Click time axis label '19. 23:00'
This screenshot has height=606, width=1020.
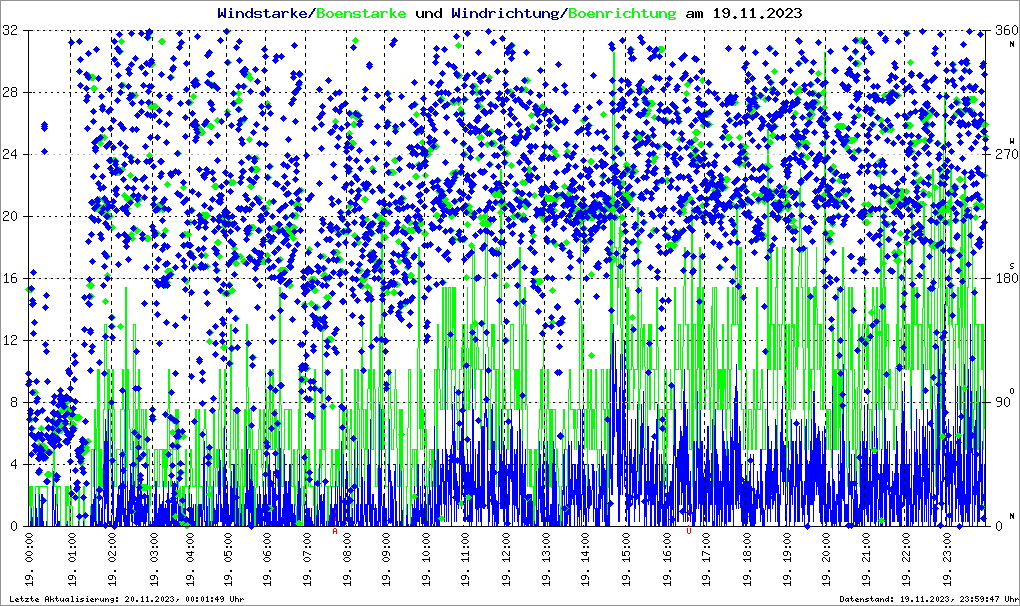pyautogui.click(x=946, y=559)
